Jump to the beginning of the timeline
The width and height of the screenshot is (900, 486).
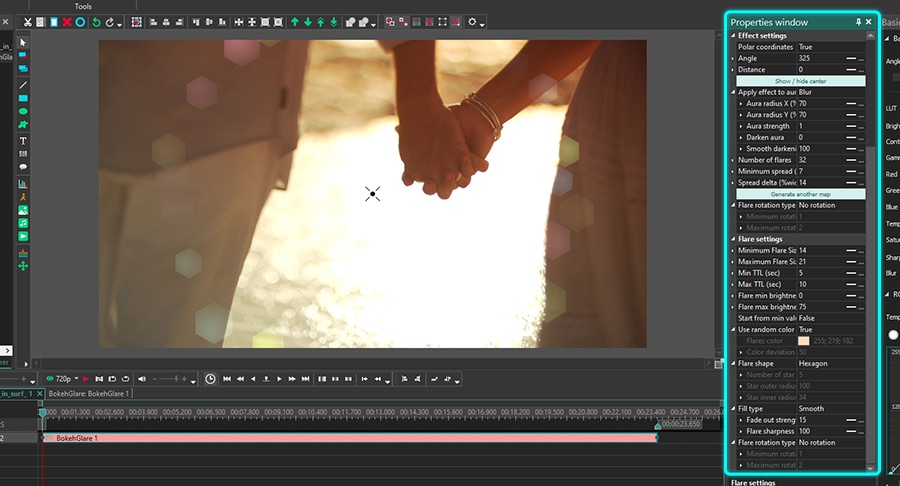[227, 379]
